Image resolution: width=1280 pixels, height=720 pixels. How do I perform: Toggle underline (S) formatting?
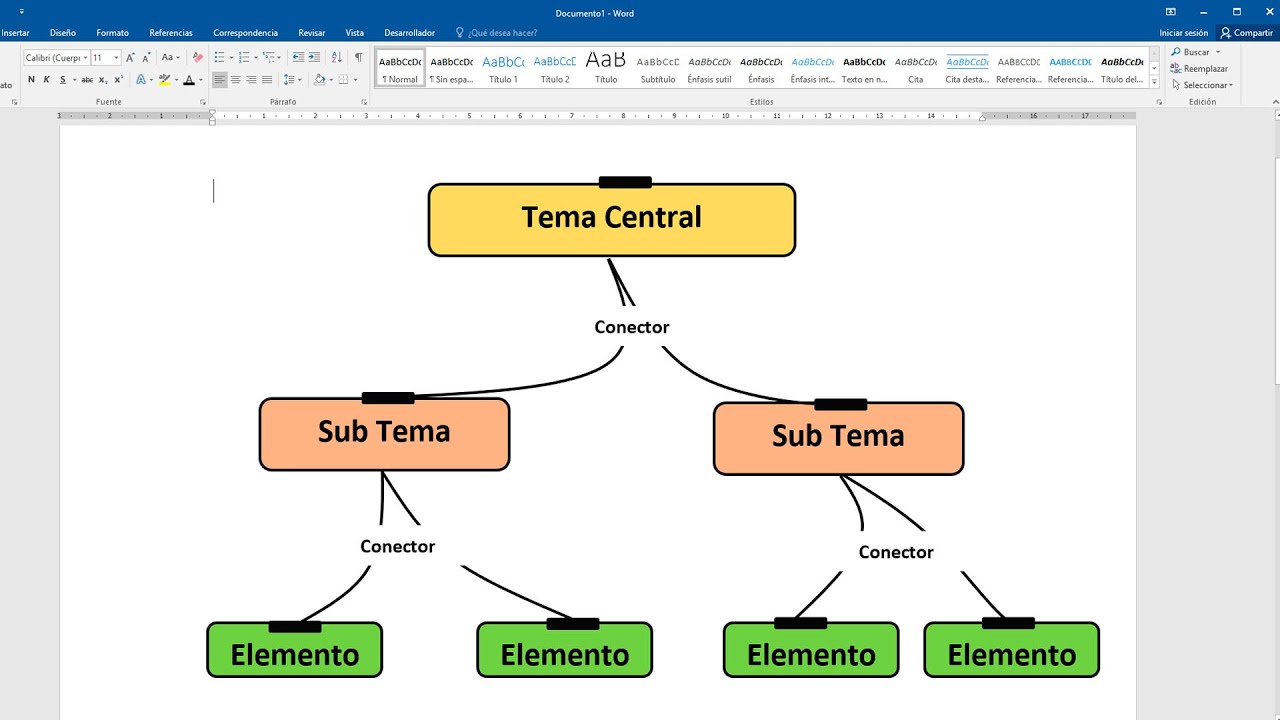[x=62, y=80]
